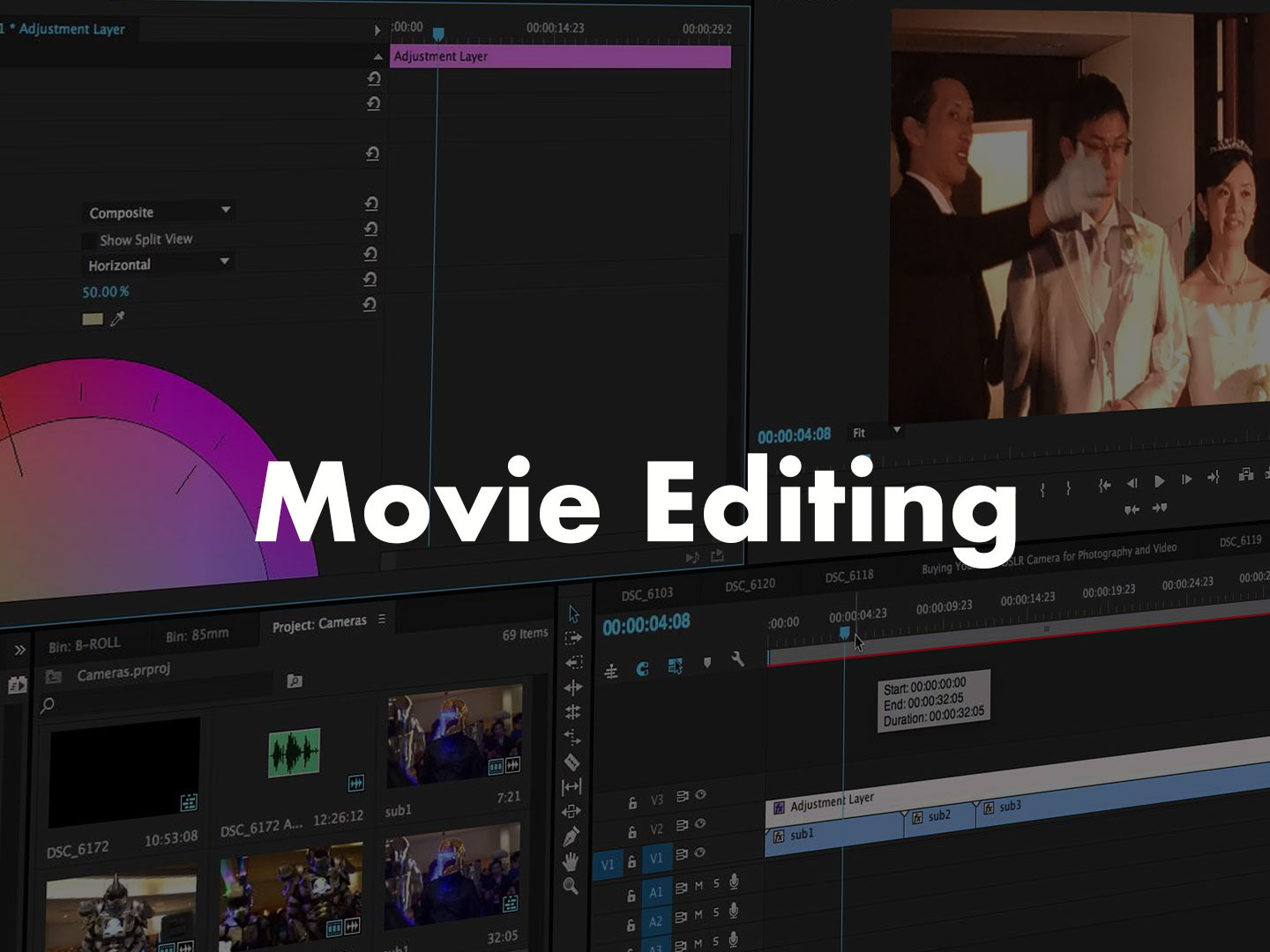
Task: Click the beige color swatch
Action: [x=93, y=319]
